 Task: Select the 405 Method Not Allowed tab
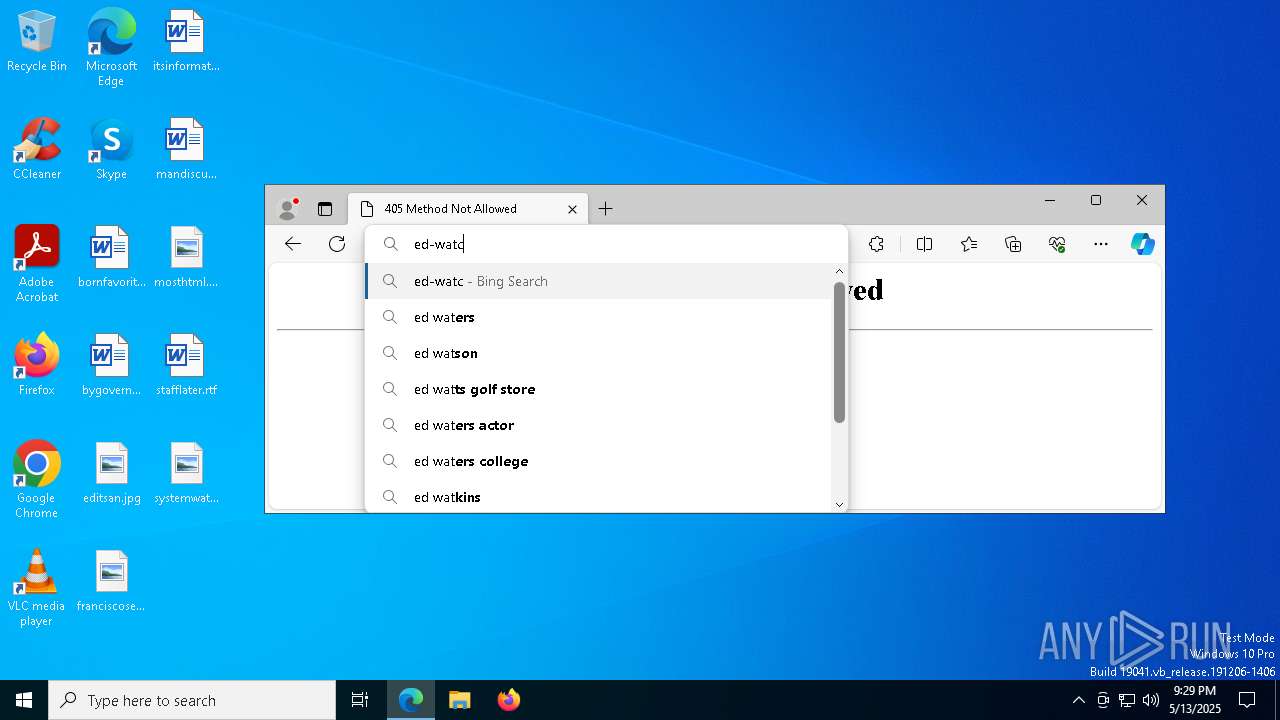click(x=468, y=209)
